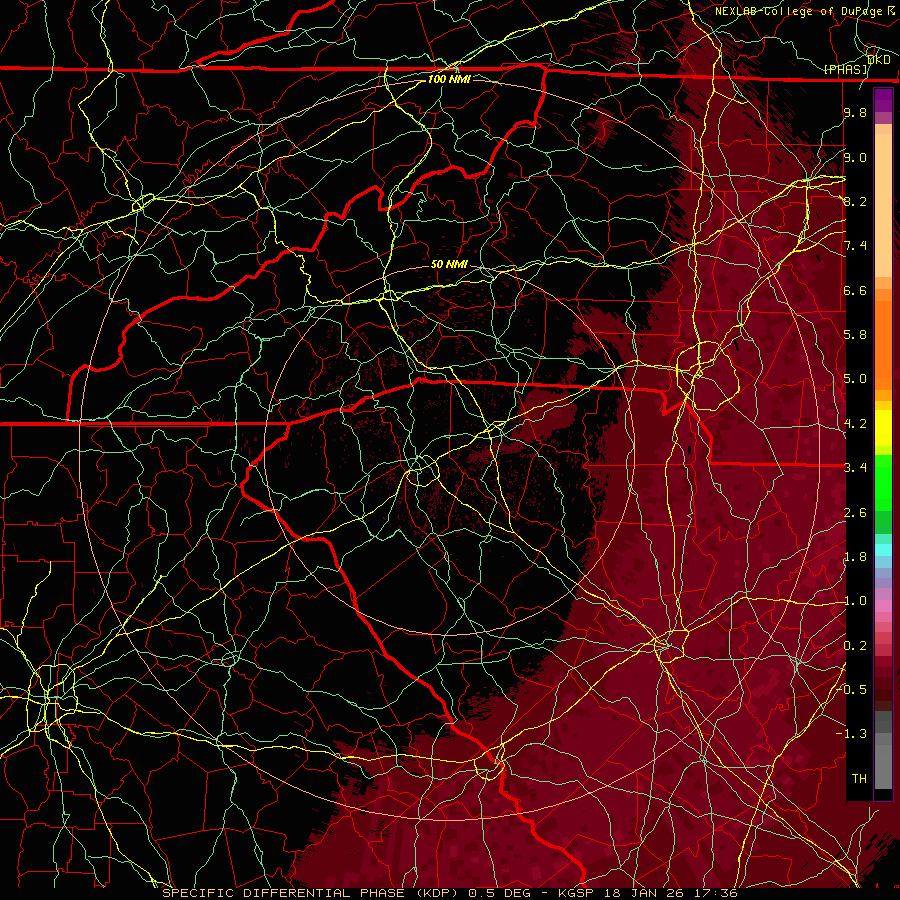Image resolution: width=900 pixels, height=900 pixels.
Task: Click the "17:36" timestamp in the caption
Action: (716, 893)
